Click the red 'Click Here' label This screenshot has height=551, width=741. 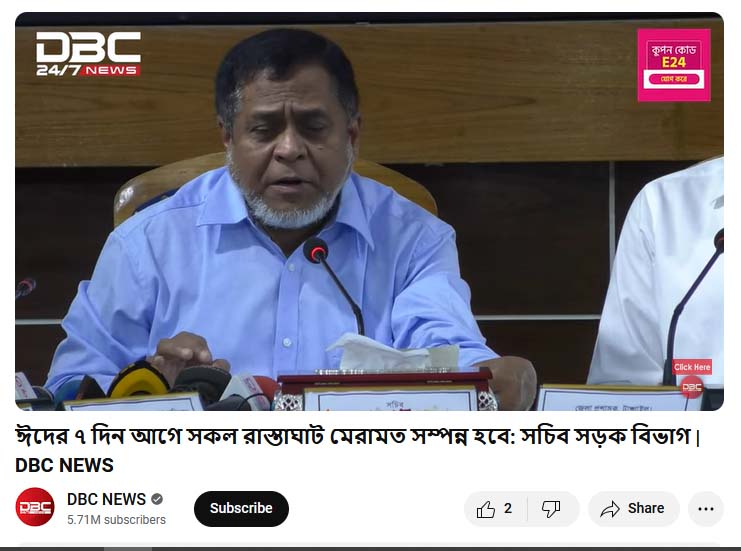(692, 367)
